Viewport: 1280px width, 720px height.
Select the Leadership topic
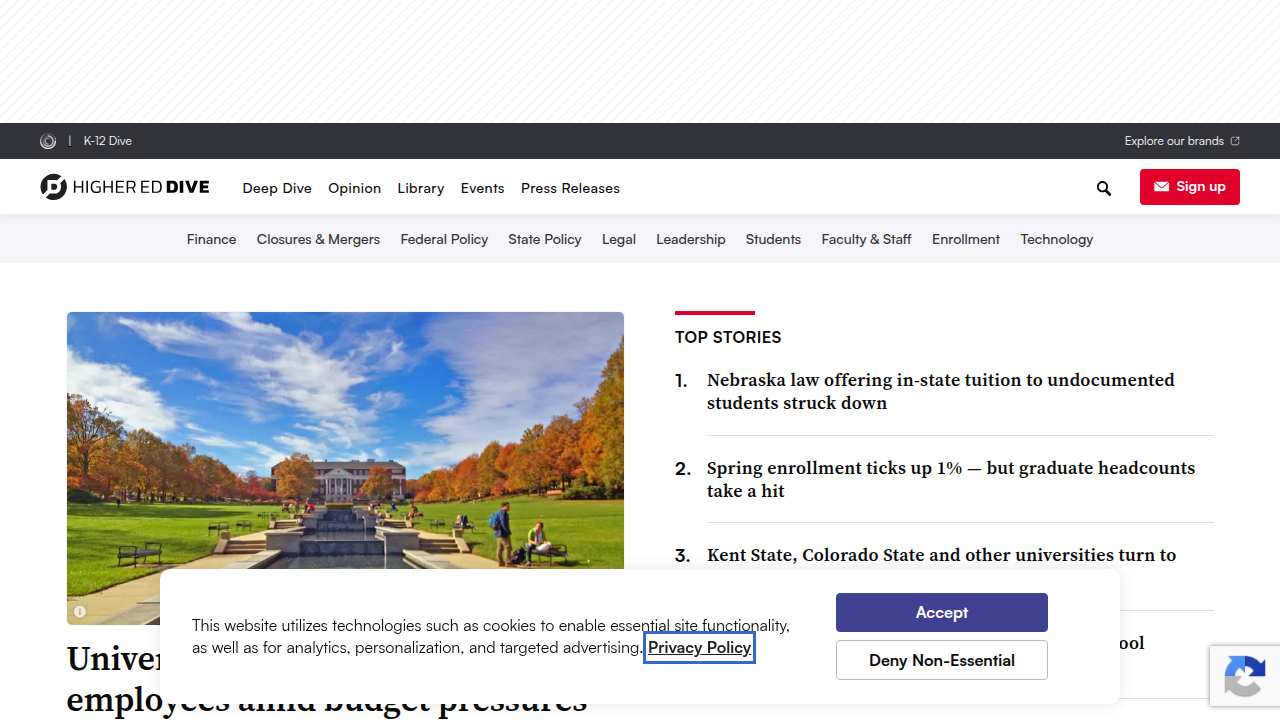coord(691,239)
